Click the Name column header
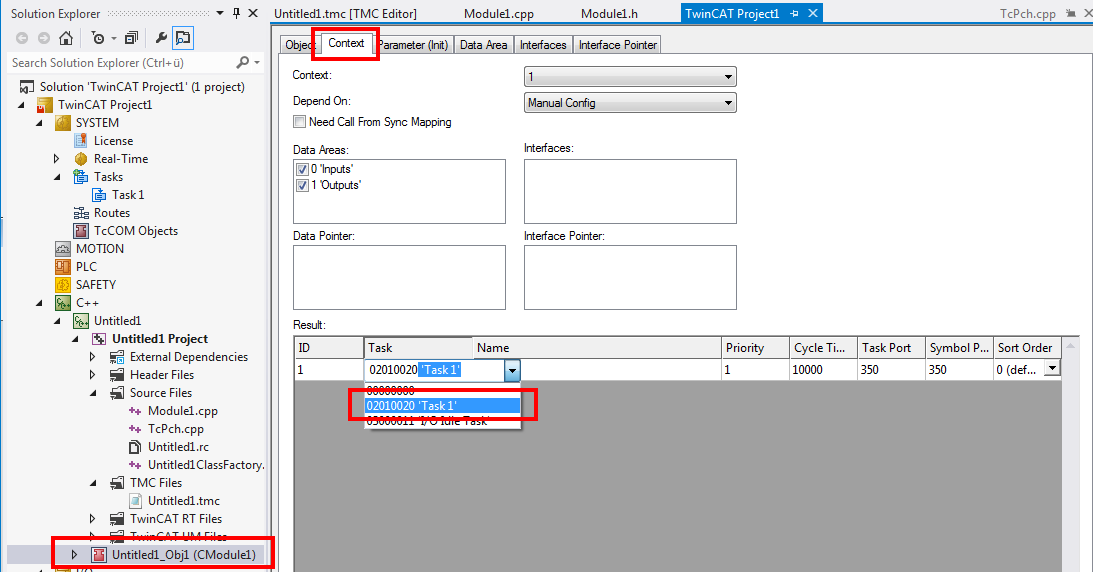Viewport: 1093px width, 572px height. click(597, 348)
